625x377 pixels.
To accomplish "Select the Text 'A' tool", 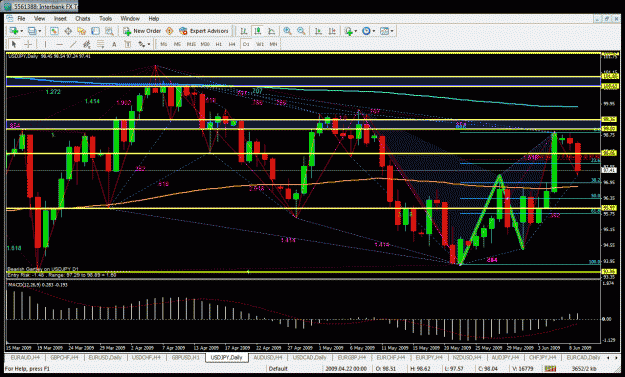I will click(114, 44).
